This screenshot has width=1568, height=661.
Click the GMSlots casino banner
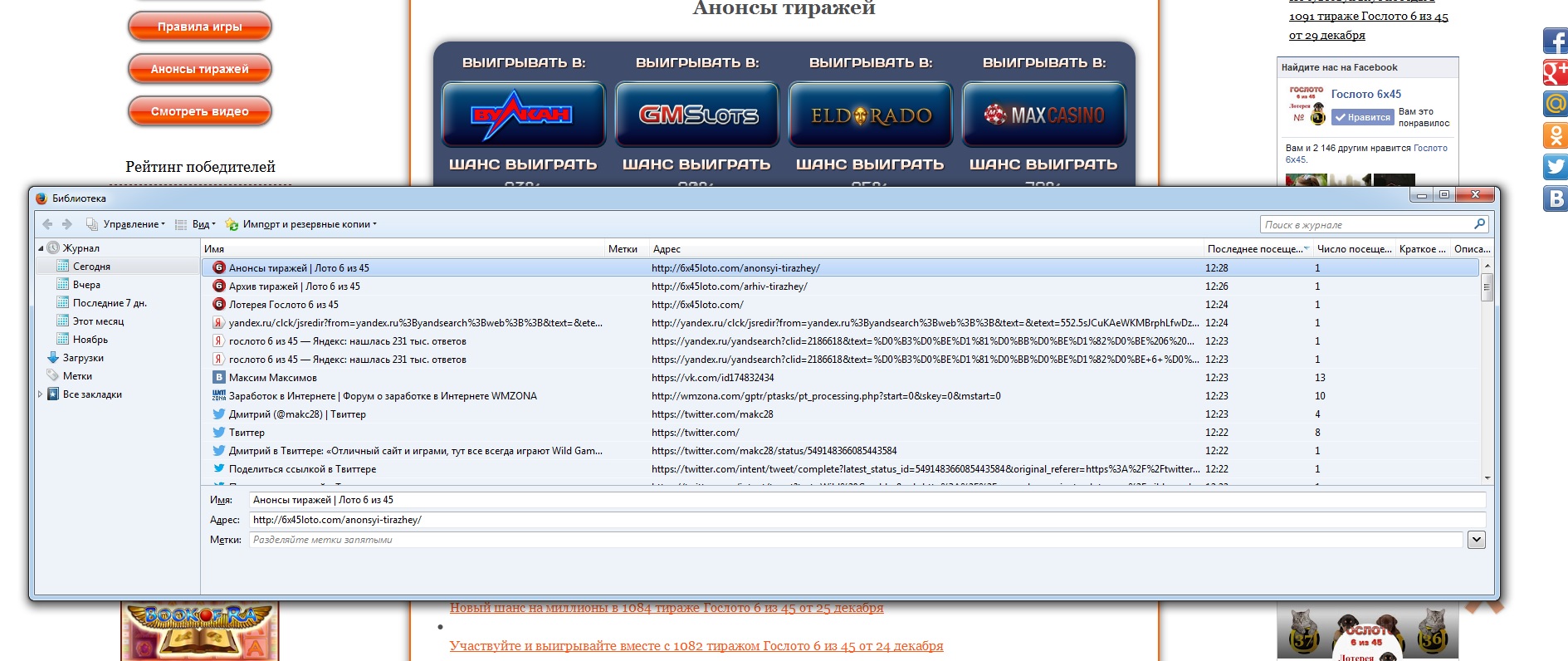[x=697, y=115]
